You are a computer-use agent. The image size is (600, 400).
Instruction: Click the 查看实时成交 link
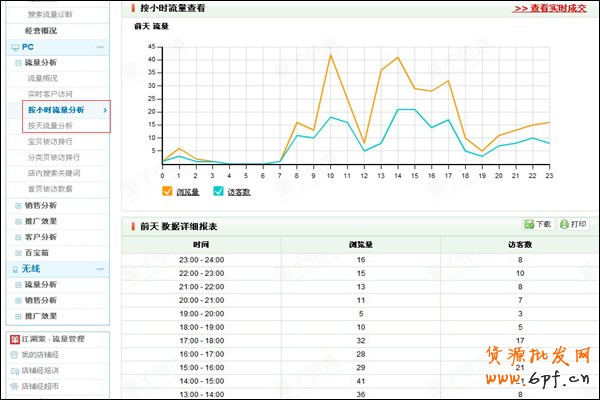point(549,7)
